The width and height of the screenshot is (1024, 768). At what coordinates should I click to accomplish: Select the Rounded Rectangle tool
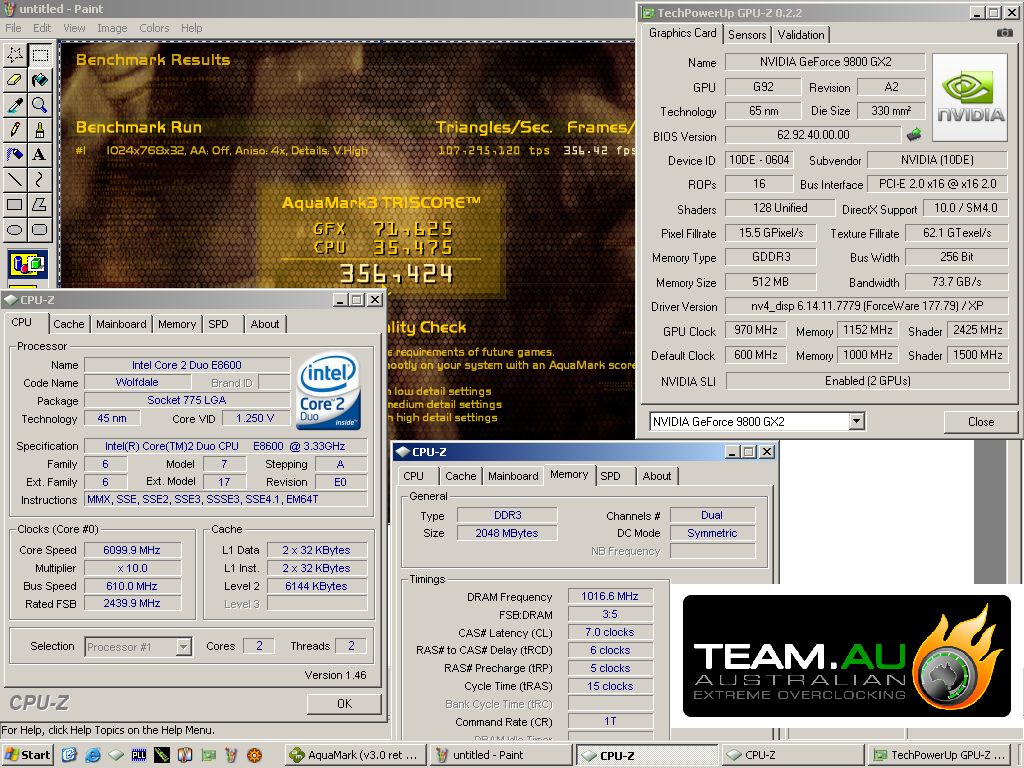[x=40, y=229]
